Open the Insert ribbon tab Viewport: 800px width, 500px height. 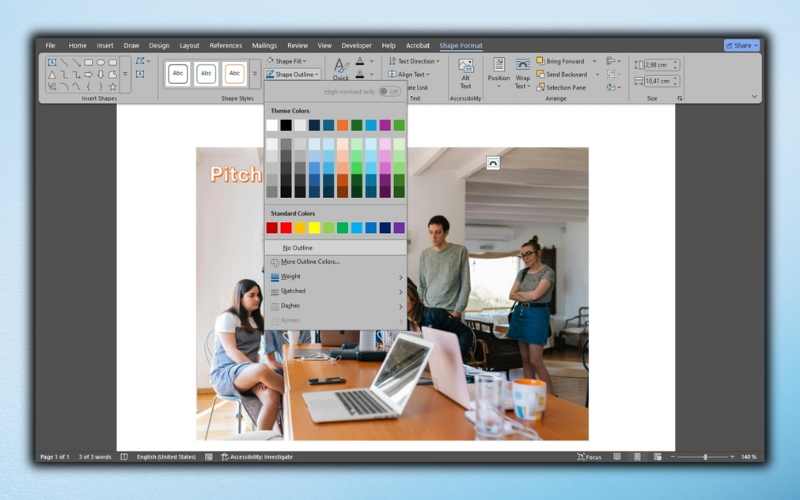point(105,45)
